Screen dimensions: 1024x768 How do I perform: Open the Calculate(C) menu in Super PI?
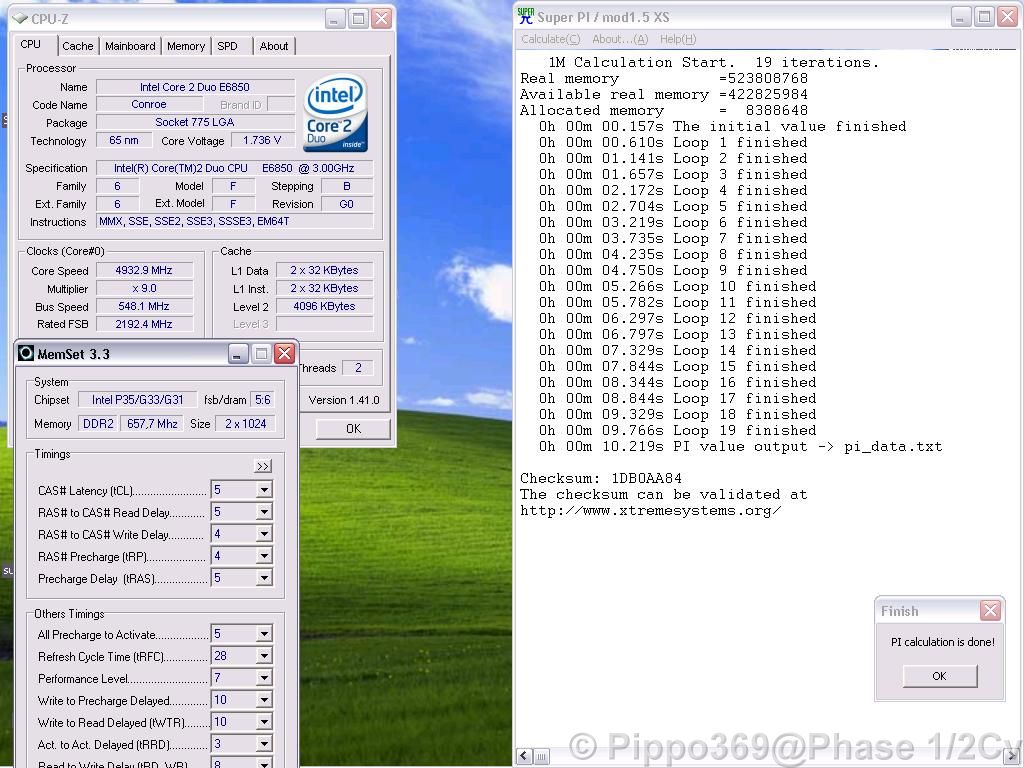click(551, 39)
